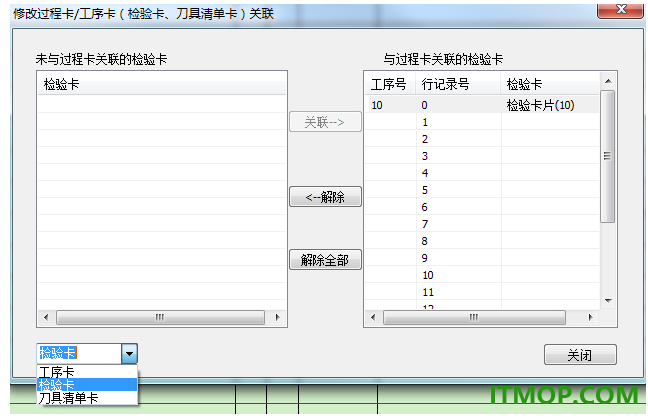Click the 行记录号 column header

[x=458, y=84]
